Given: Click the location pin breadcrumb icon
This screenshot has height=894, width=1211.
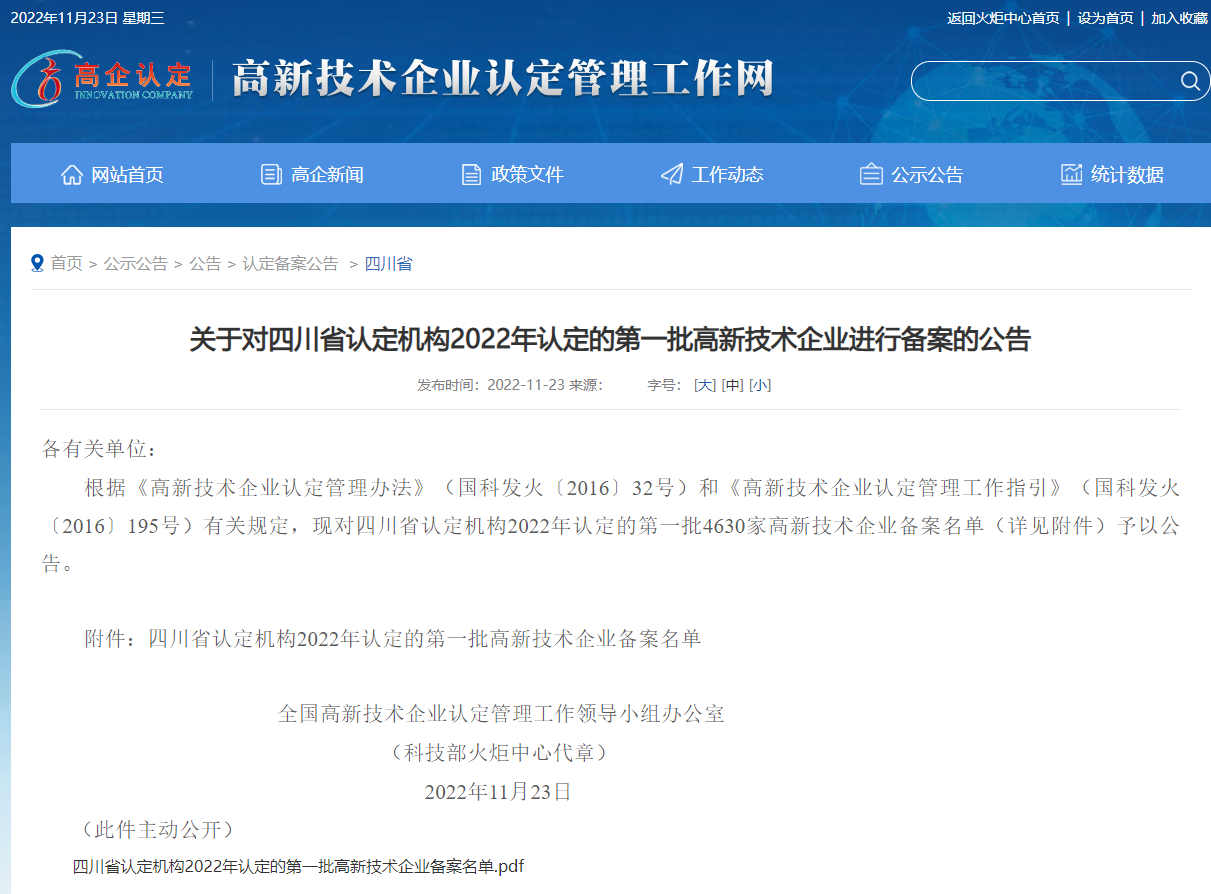Looking at the screenshot, I should tap(38, 263).
